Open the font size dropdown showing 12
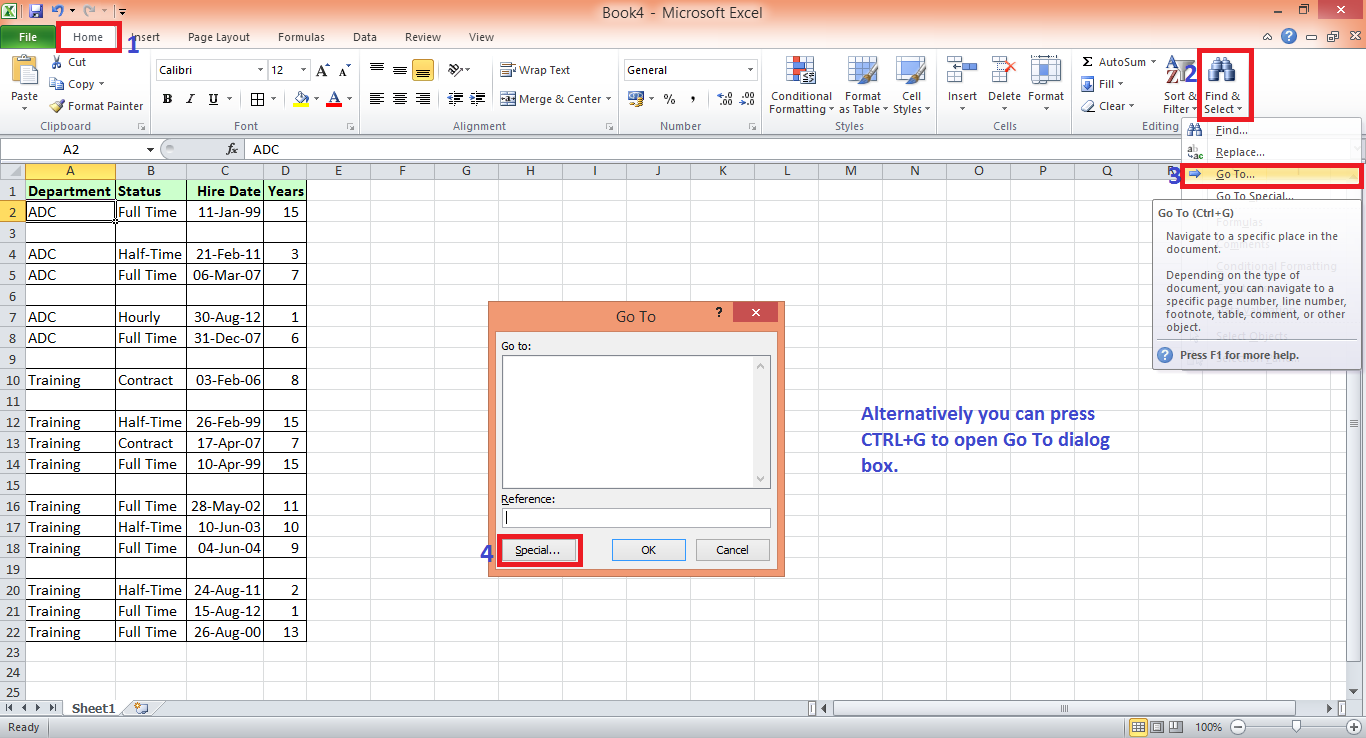1366x738 pixels. pos(304,70)
